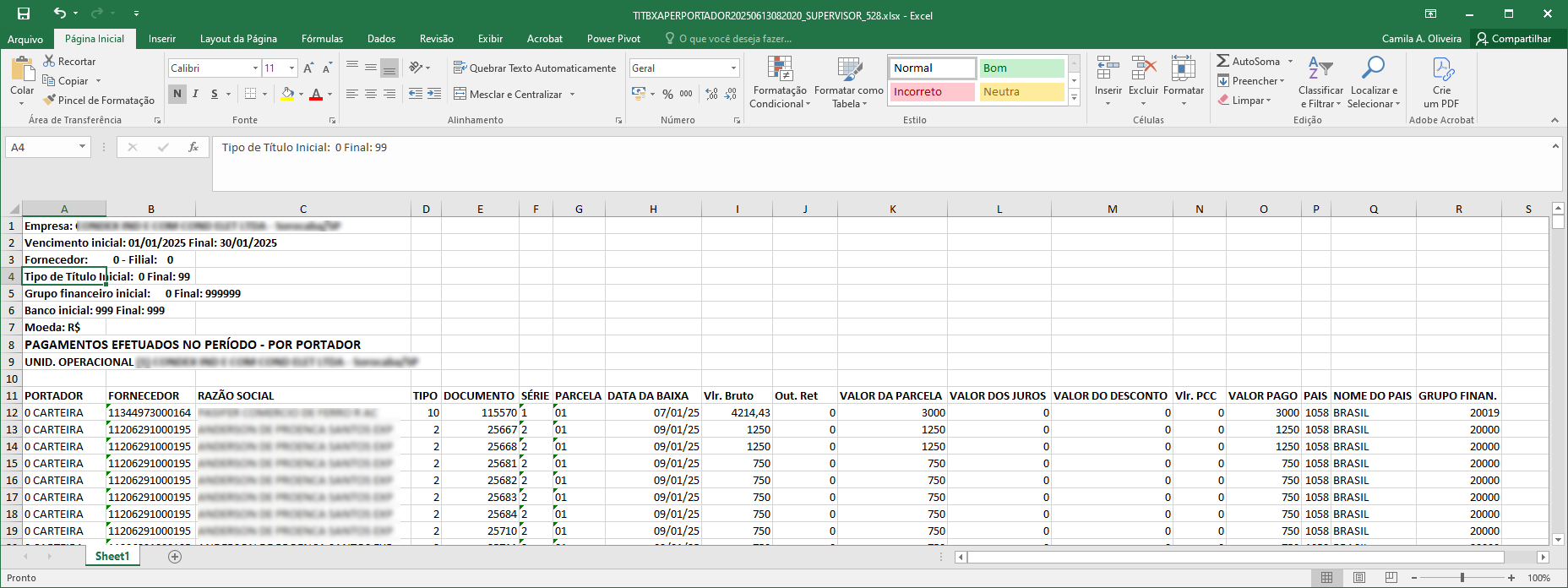1568x588 pixels.
Task: Apply the yellow fill color
Action: pos(287,94)
